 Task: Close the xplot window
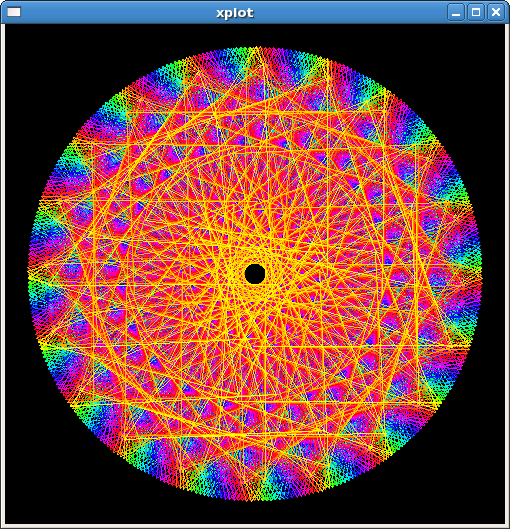tap(496, 12)
